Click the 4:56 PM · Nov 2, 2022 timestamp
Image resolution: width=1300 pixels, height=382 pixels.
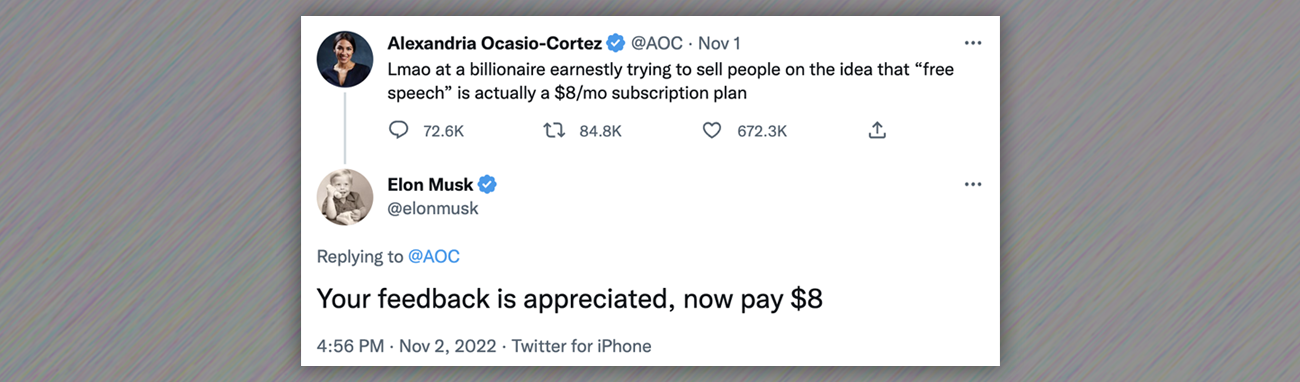tap(405, 346)
